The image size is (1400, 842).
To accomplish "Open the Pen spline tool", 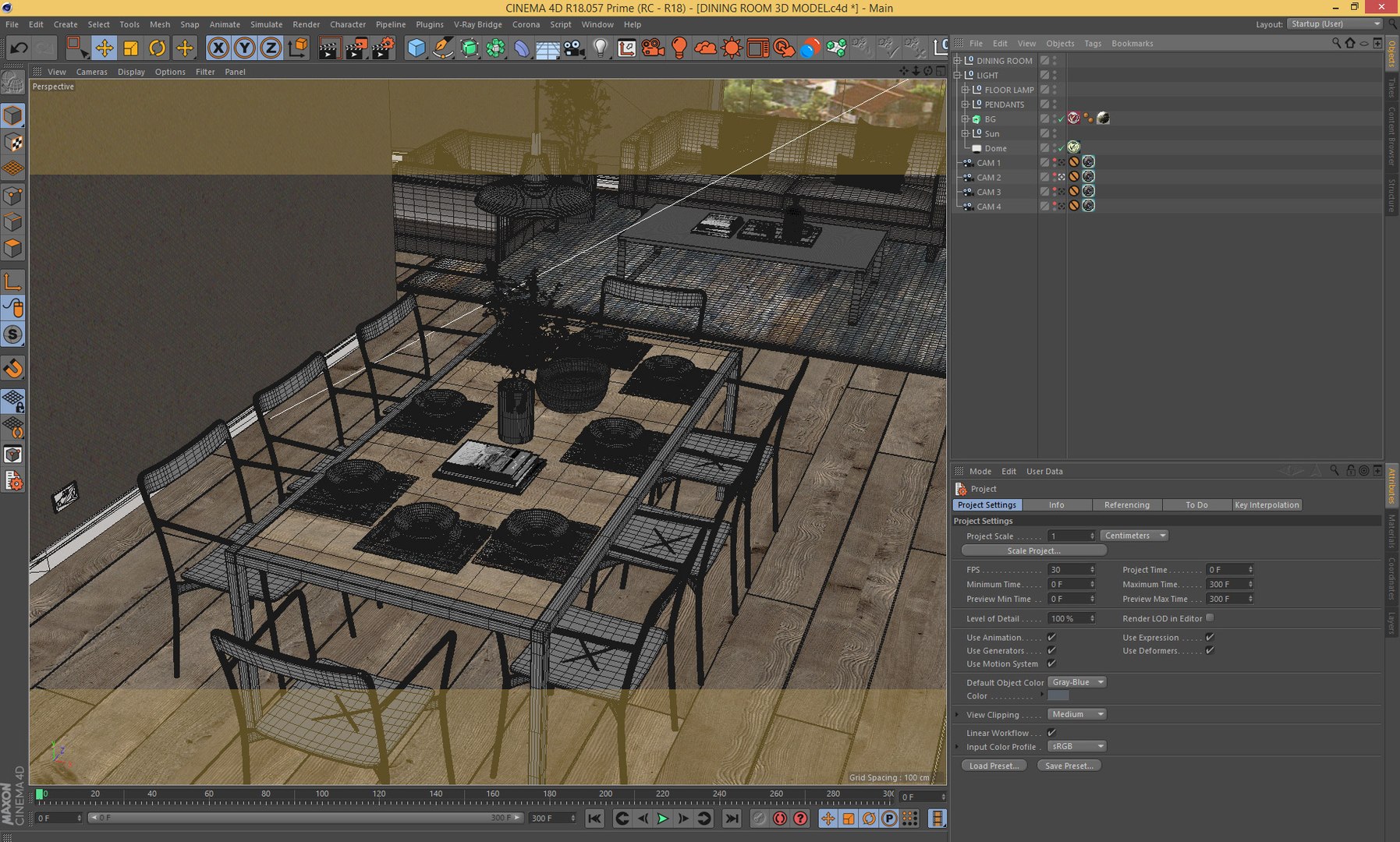I will [x=442, y=48].
